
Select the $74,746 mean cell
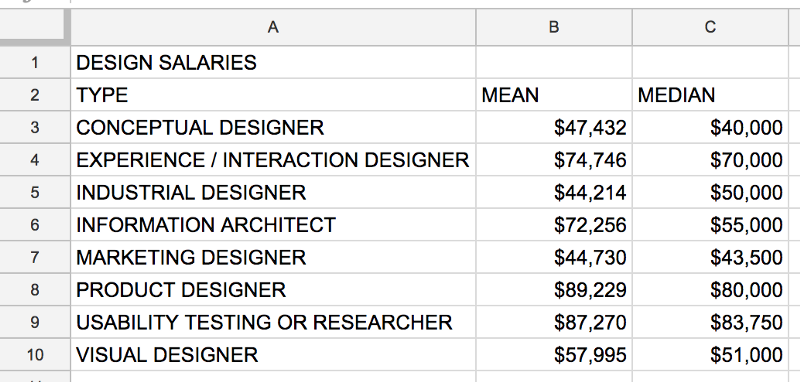(x=554, y=160)
